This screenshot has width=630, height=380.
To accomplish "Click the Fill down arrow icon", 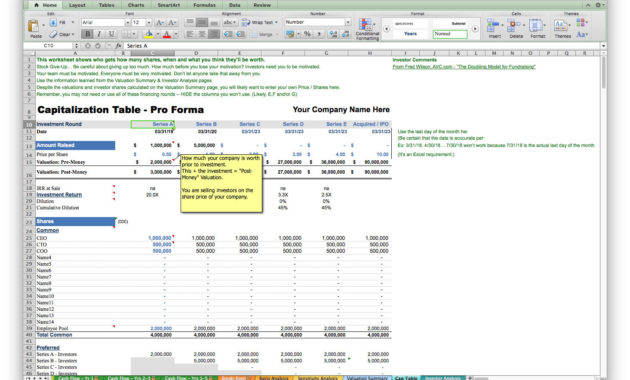I will (53, 22).
